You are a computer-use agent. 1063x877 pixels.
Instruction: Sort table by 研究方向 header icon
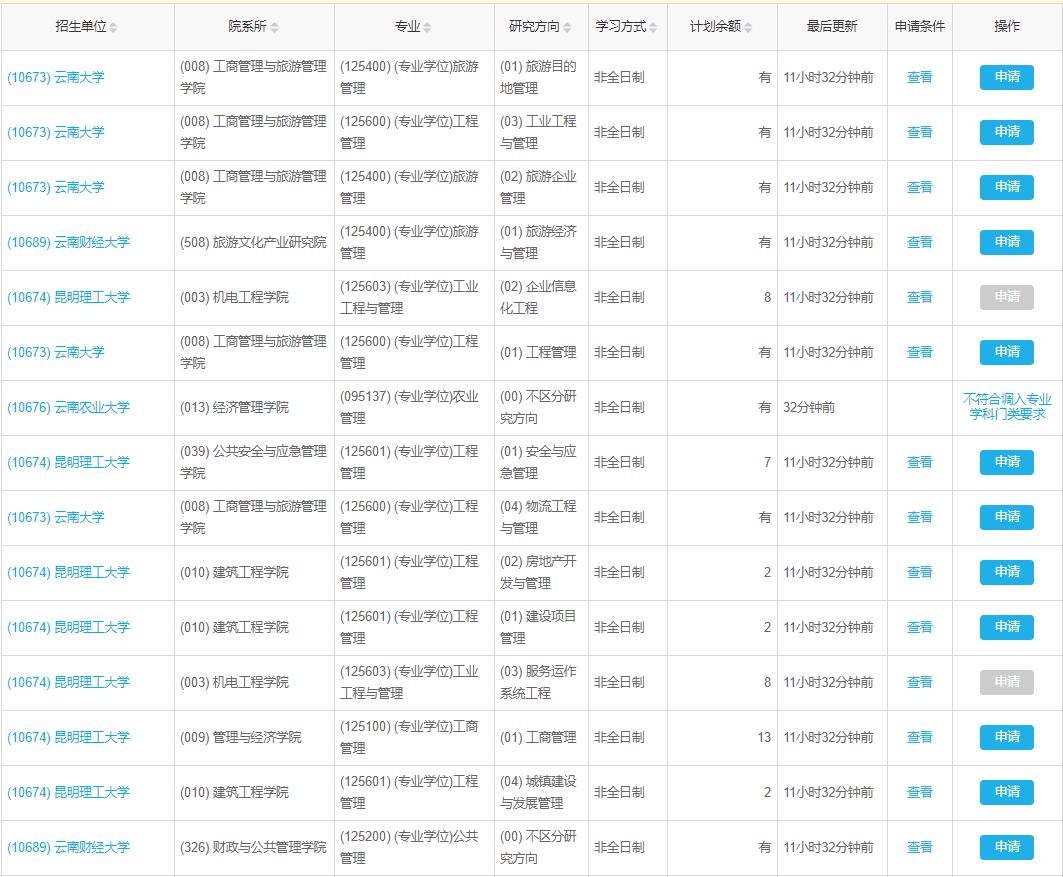(x=567, y=28)
